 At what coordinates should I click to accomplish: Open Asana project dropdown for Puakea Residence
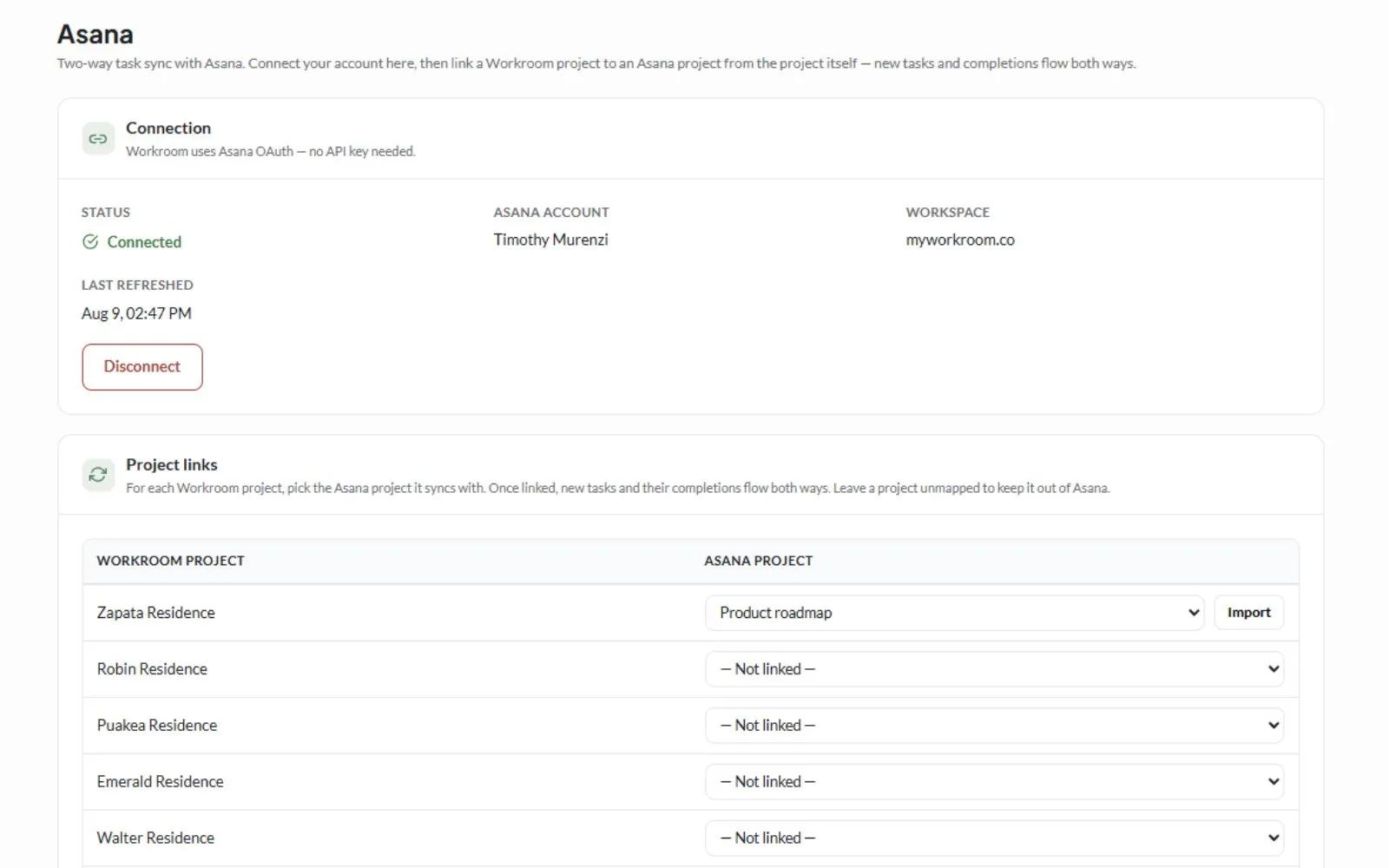pos(994,726)
